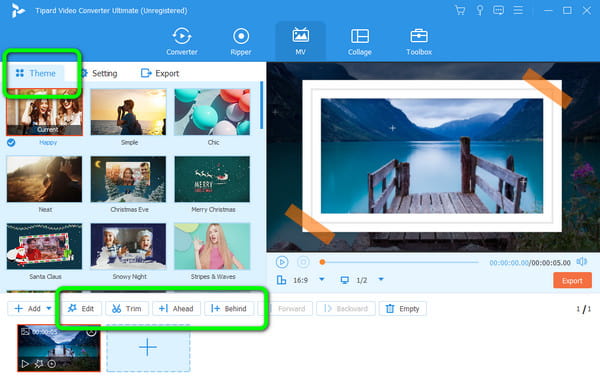This screenshot has height=387, width=600.
Task: Remove the clip from the timeline
Action: click(x=91, y=332)
